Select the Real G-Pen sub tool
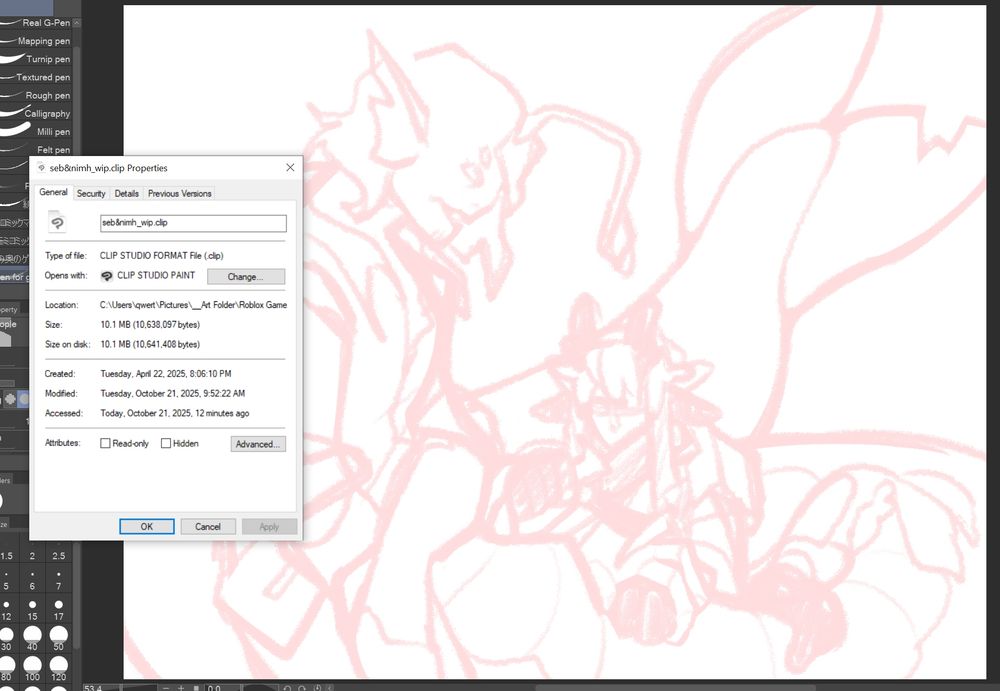1000x691 pixels. pyautogui.click(x=36, y=22)
